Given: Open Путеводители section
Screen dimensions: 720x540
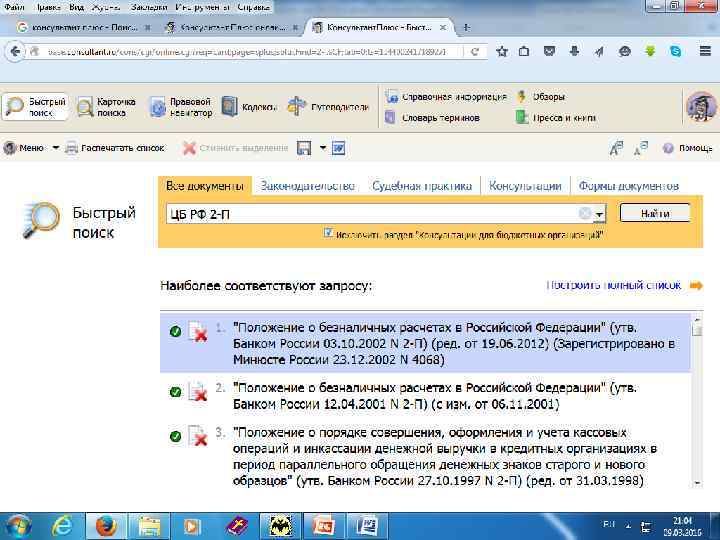Looking at the screenshot, I should point(328,107).
